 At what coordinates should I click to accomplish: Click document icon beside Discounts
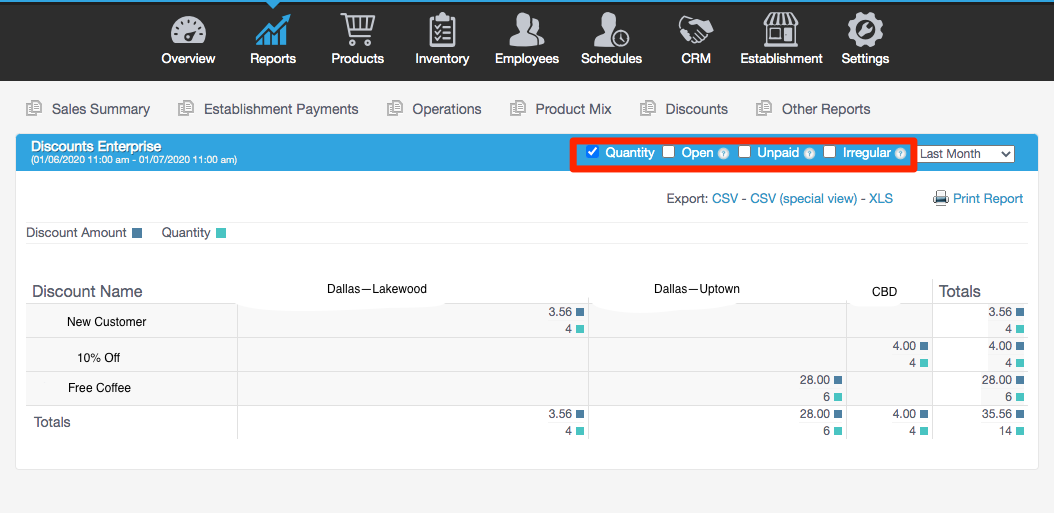click(647, 108)
